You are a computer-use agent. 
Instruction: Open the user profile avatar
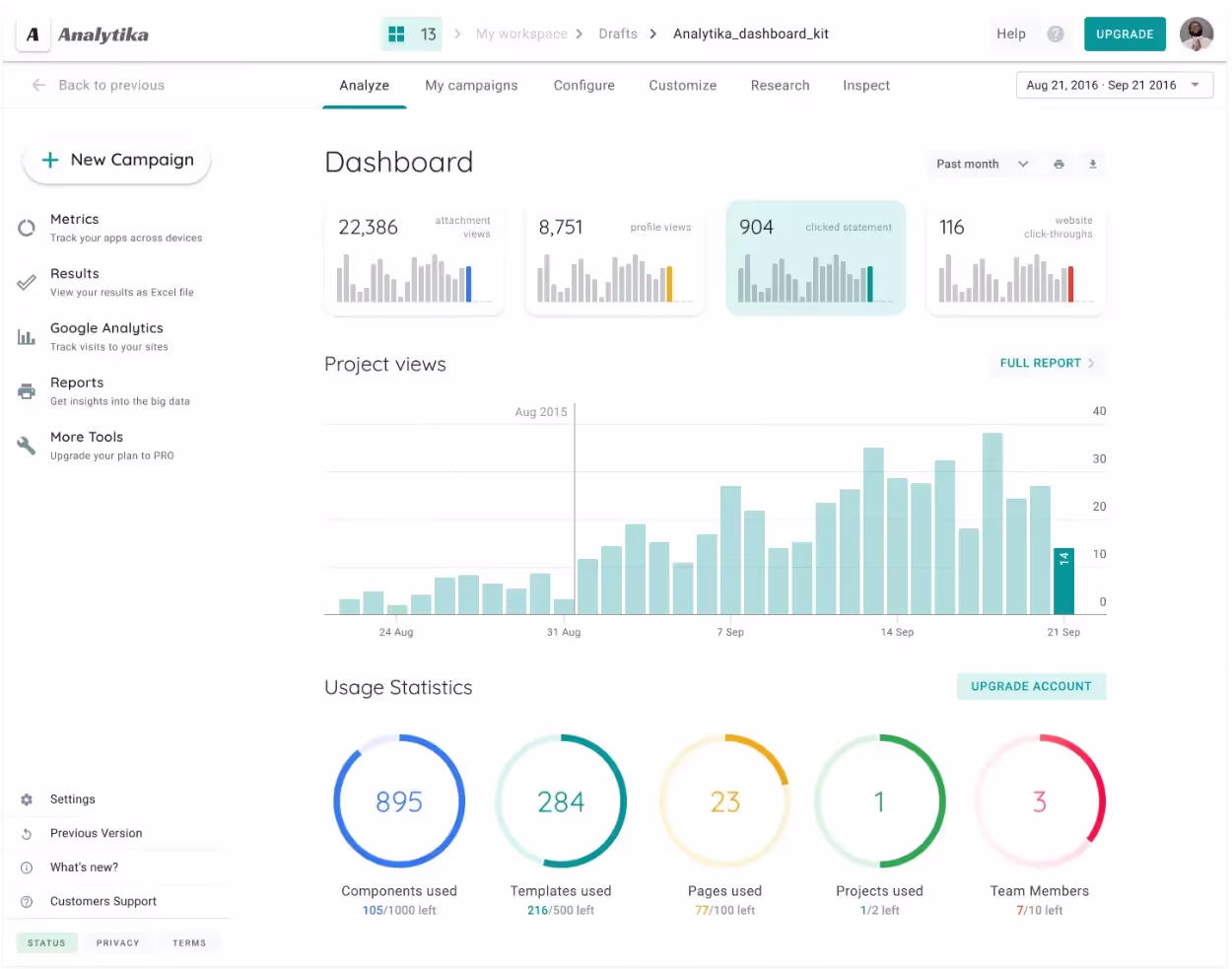tap(1197, 35)
